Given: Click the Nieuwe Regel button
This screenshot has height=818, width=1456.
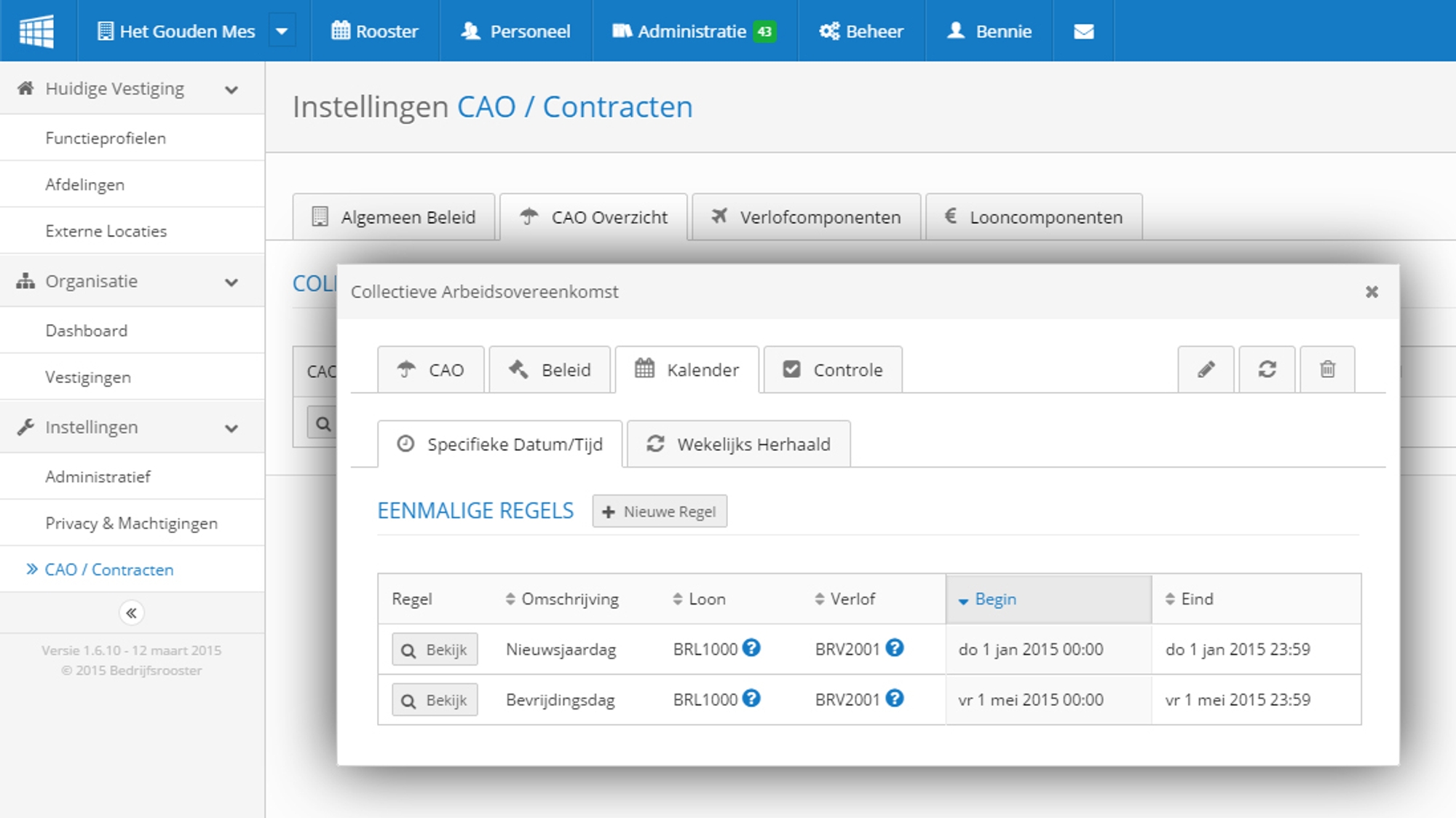Looking at the screenshot, I should pos(660,511).
